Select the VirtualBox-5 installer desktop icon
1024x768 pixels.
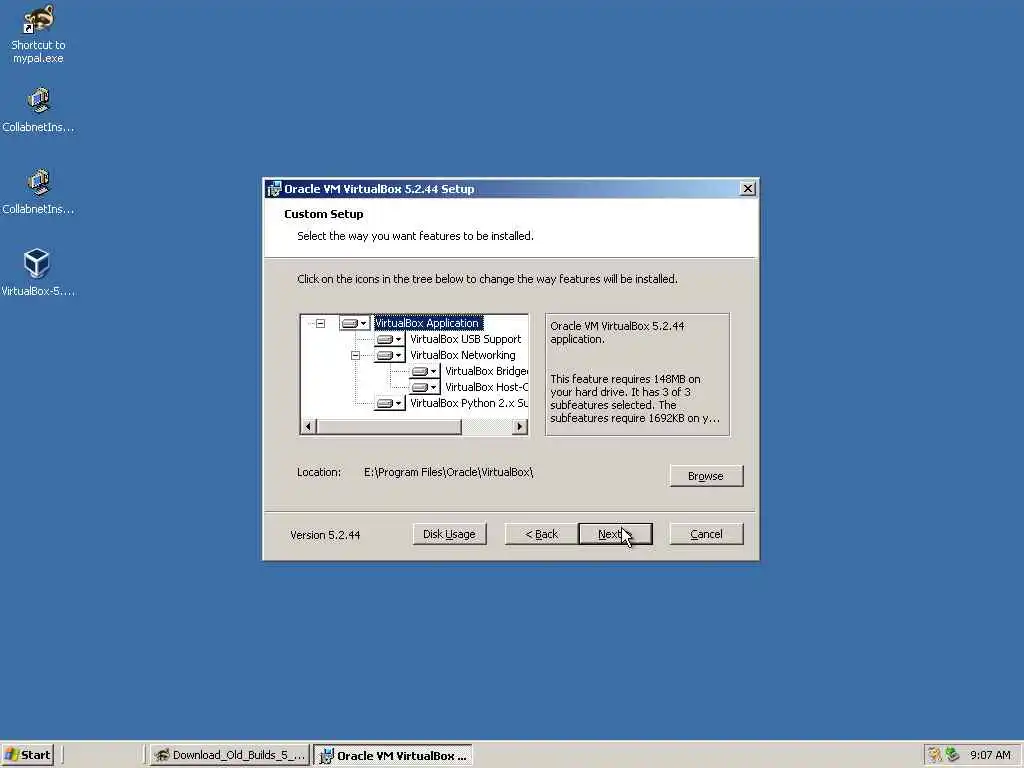tap(37, 273)
